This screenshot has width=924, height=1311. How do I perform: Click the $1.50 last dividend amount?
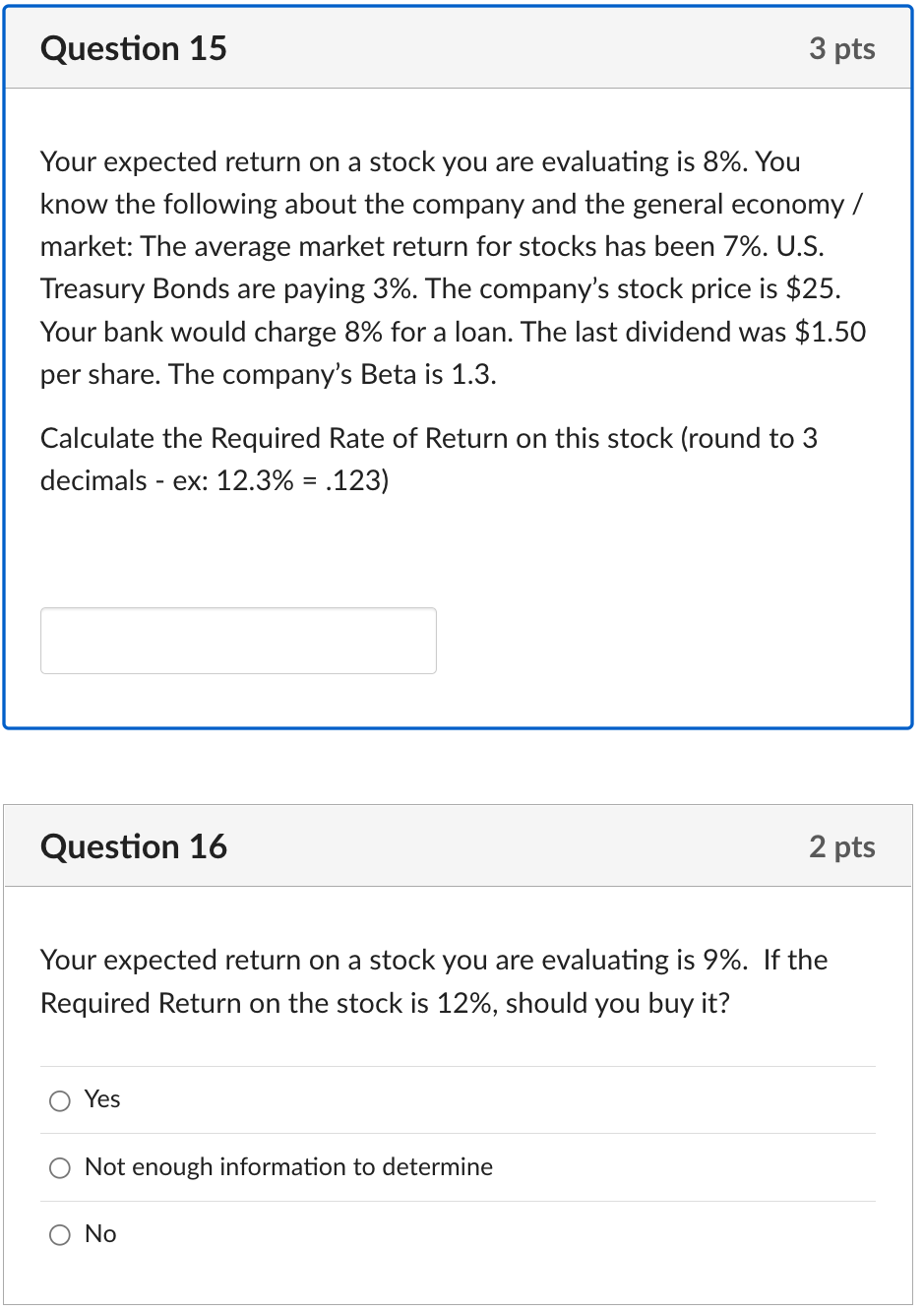pos(830,333)
